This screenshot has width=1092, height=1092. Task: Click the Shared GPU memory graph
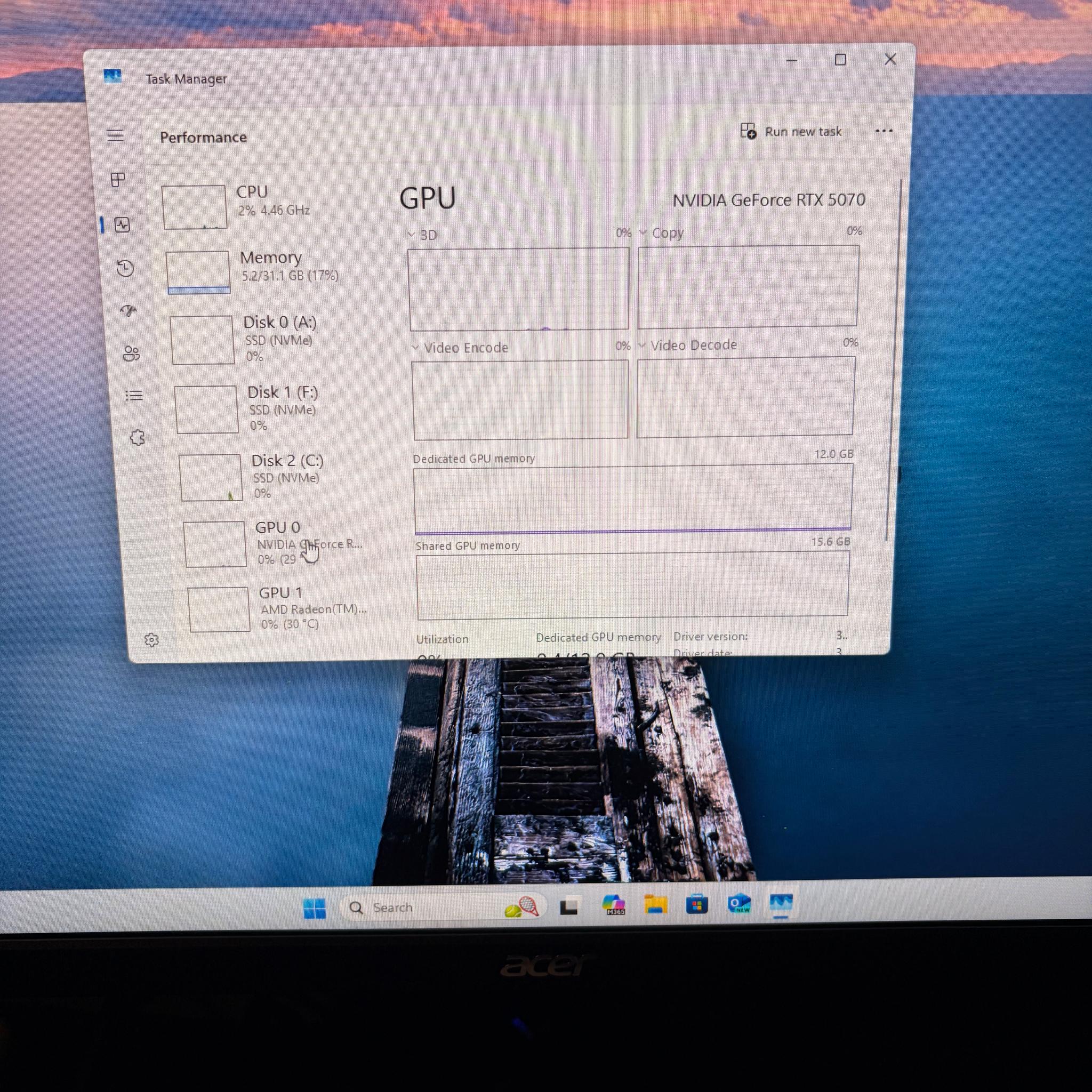(633, 585)
